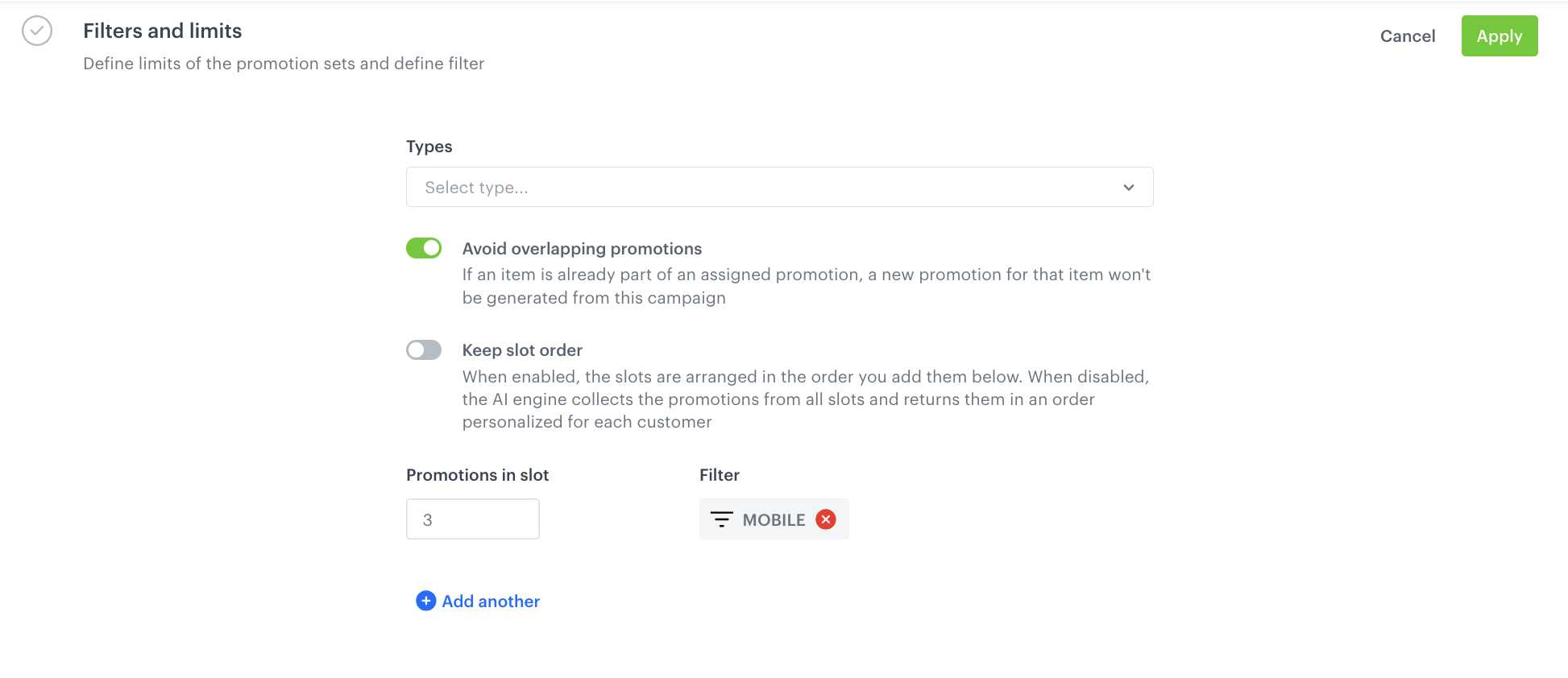
Task: Disable Avoid overlapping promotions switch
Action: [x=424, y=248]
